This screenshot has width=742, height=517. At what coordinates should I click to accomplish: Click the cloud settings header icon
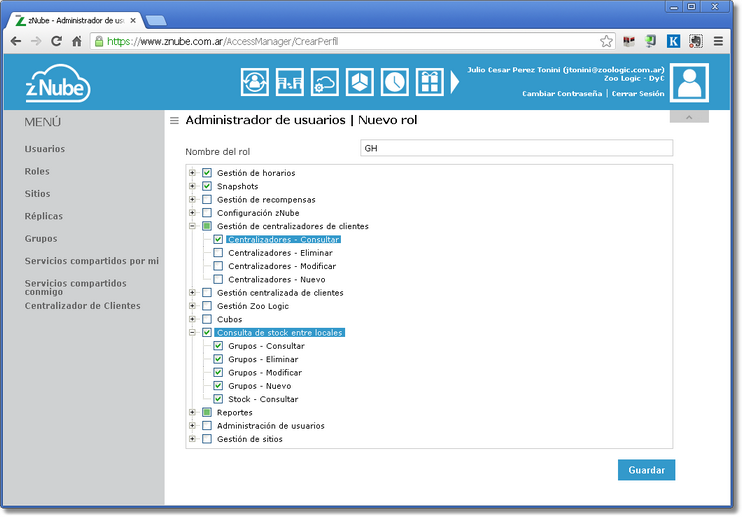coord(325,82)
